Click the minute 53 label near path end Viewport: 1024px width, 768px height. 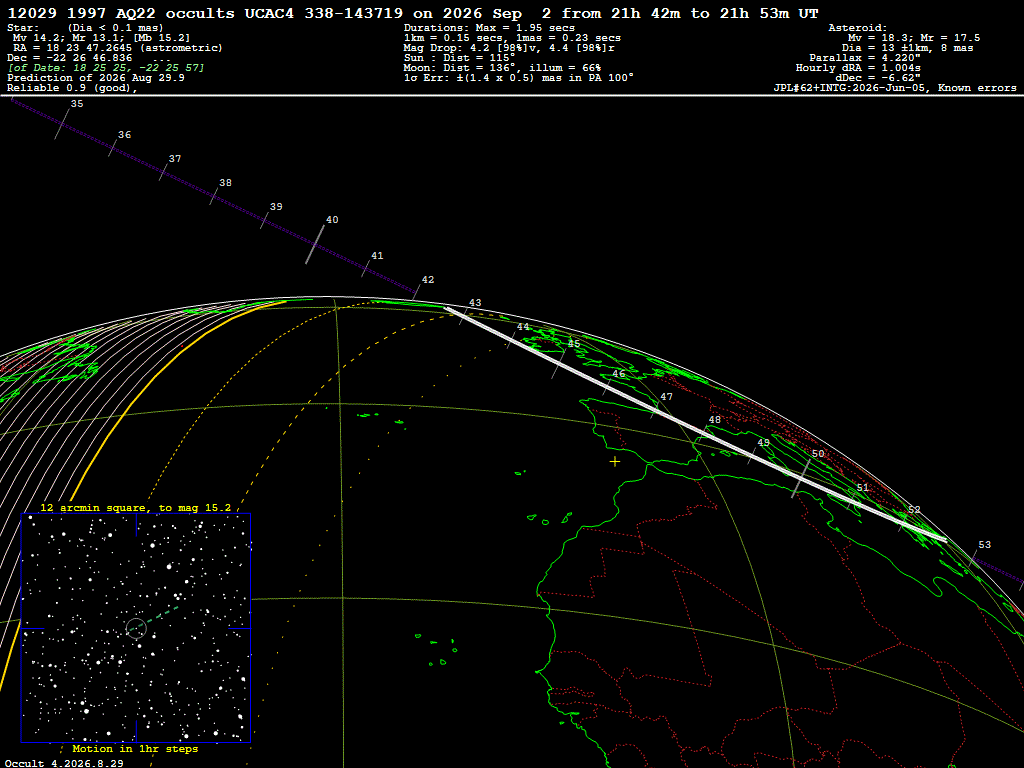tap(984, 545)
